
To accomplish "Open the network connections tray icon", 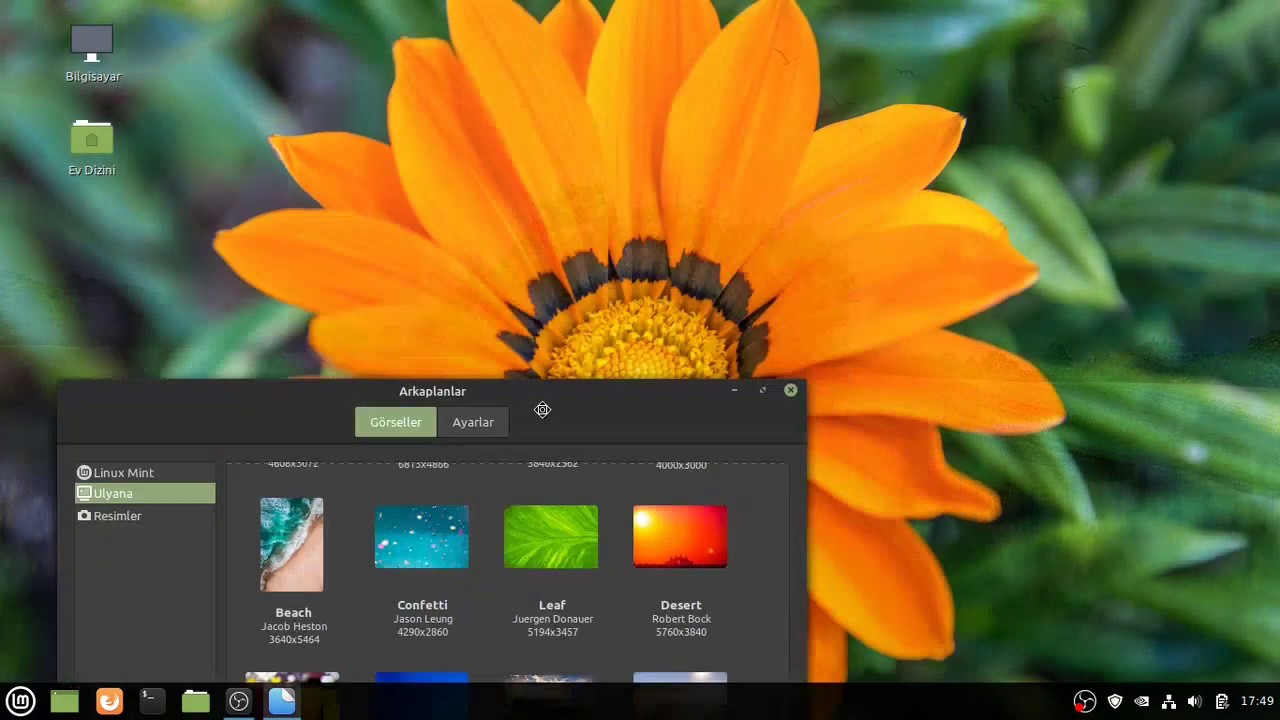I will click(x=1168, y=701).
